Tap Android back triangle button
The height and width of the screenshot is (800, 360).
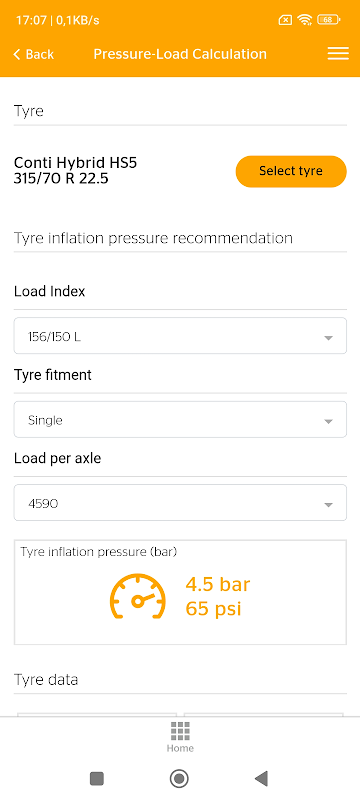[261, 778]
